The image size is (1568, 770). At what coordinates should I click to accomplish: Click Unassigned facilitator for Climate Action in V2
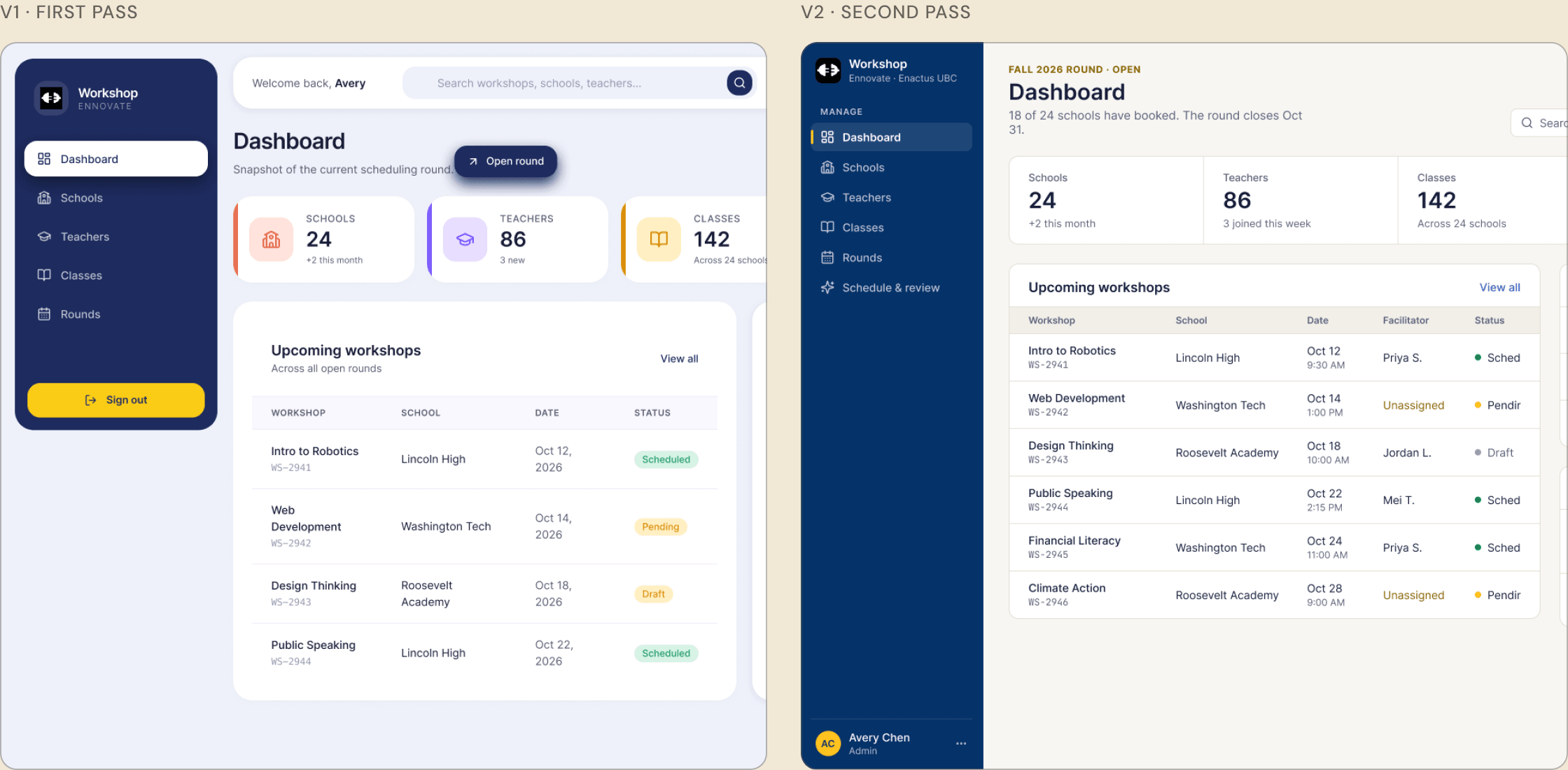pyautogui.click(x=1413, y=595)
